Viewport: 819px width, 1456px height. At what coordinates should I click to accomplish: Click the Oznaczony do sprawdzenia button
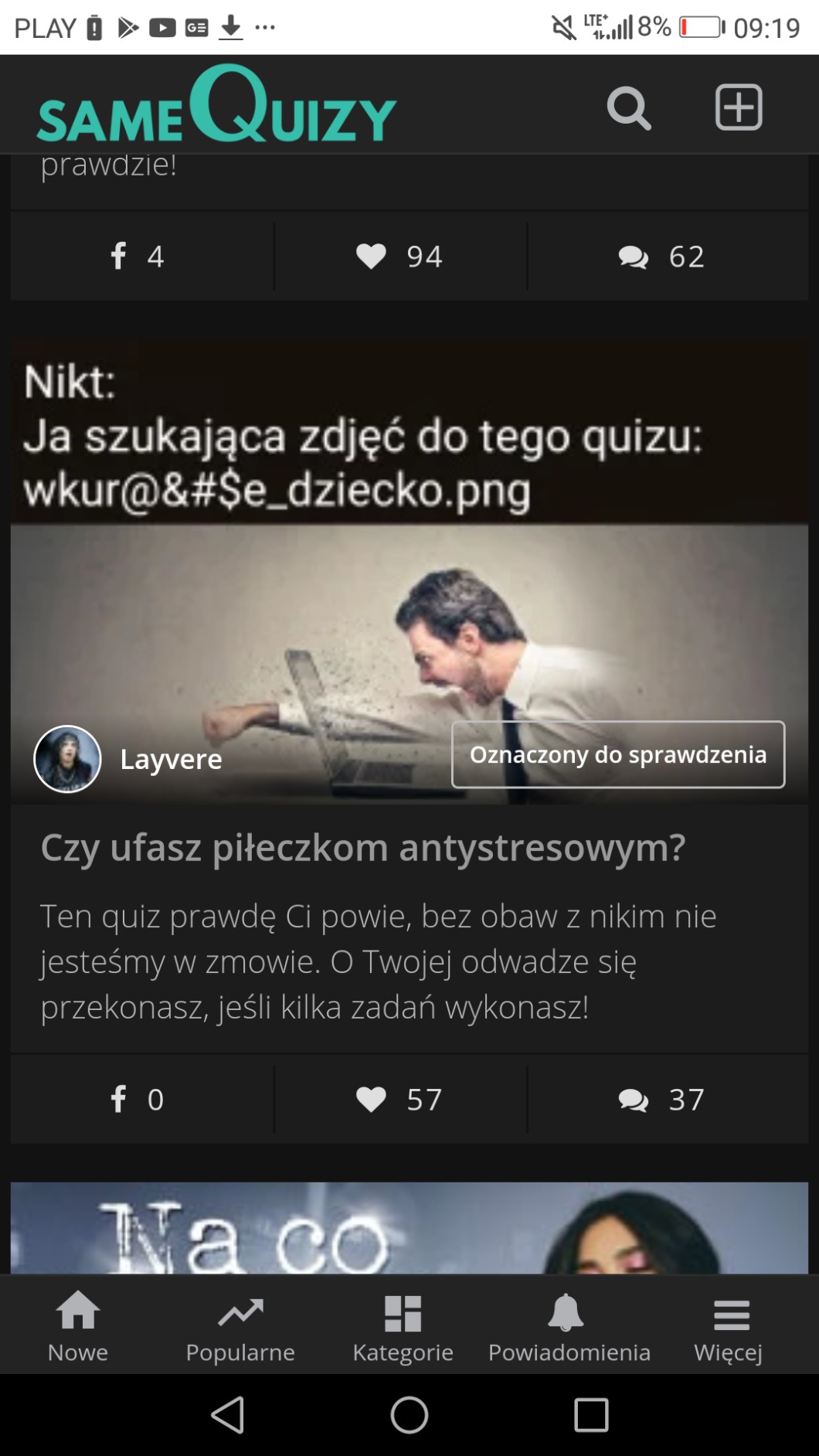[x=618, y=755]
